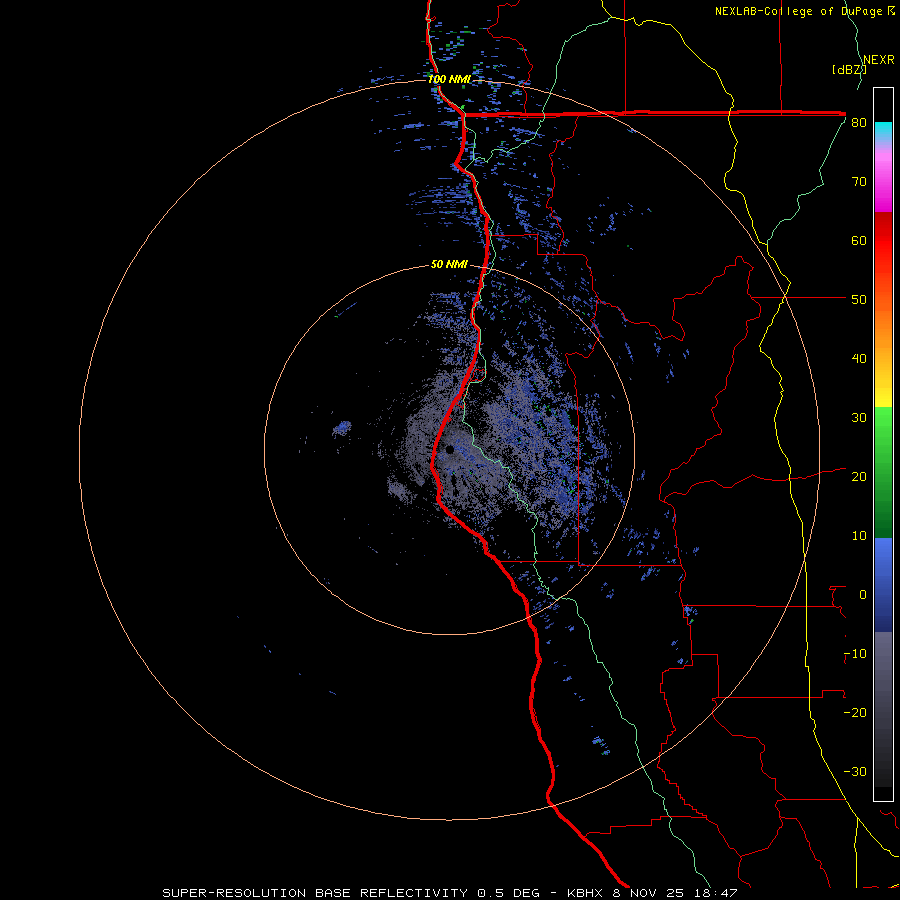900x900 pixels.
Task: Click the 80 value on the dBZ scale
Action: coord(859,123)
